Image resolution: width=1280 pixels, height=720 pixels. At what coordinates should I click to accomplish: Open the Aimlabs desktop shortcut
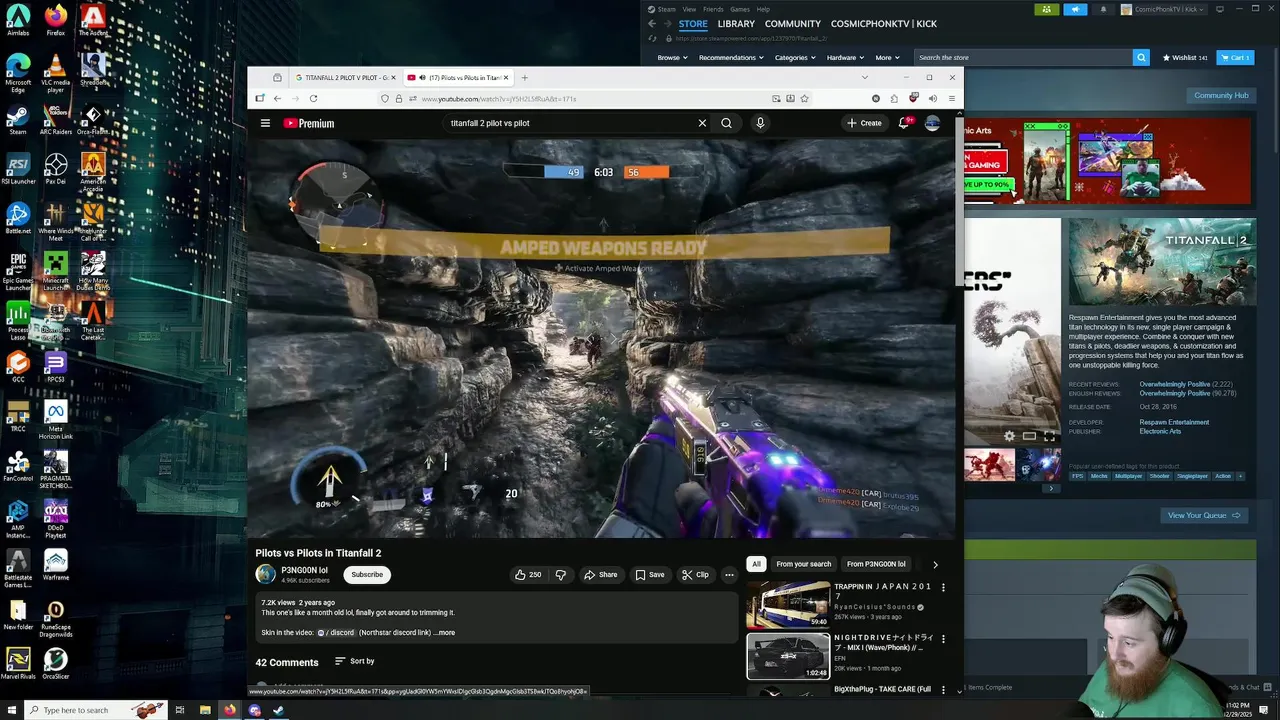[x=18, y=20]
